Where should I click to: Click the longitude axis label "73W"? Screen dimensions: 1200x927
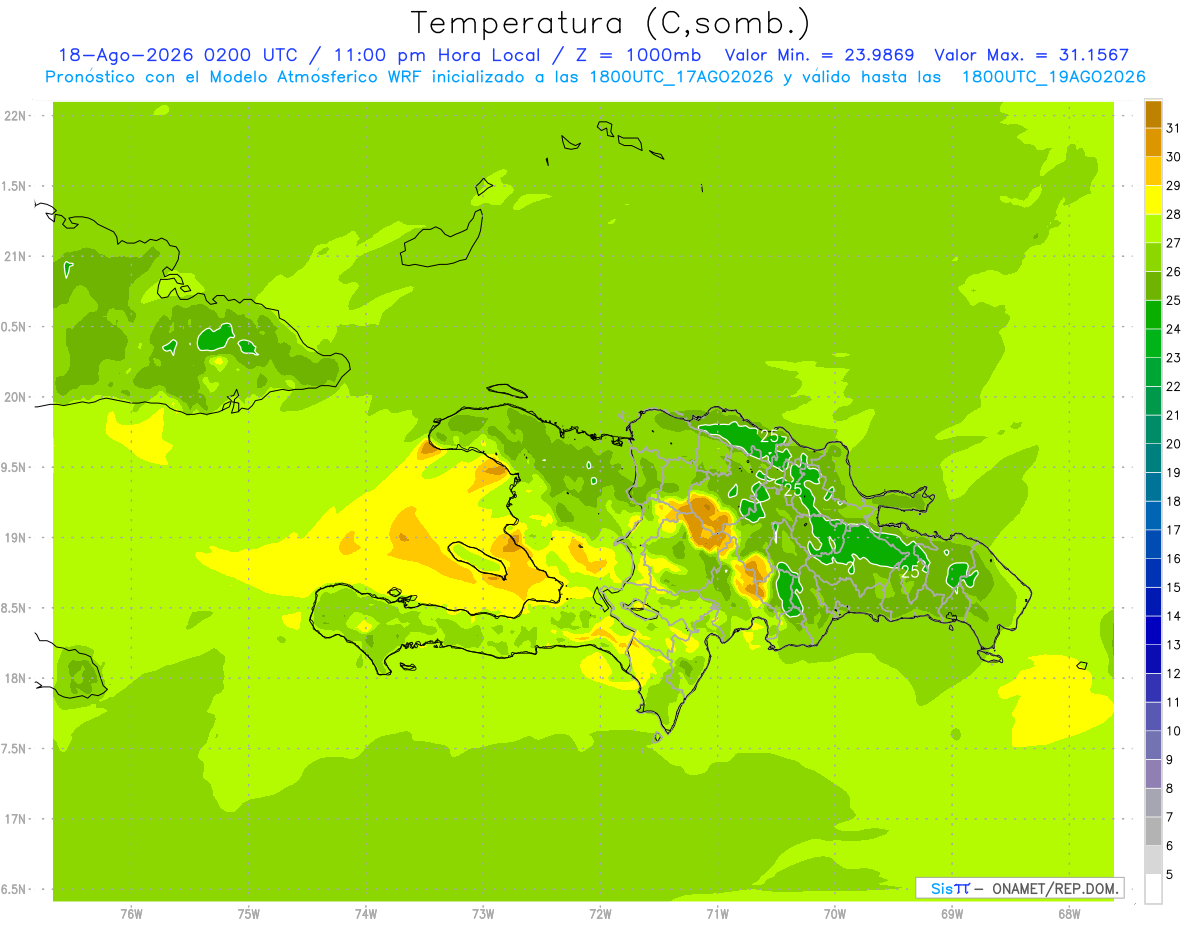(x=483, y=913)
